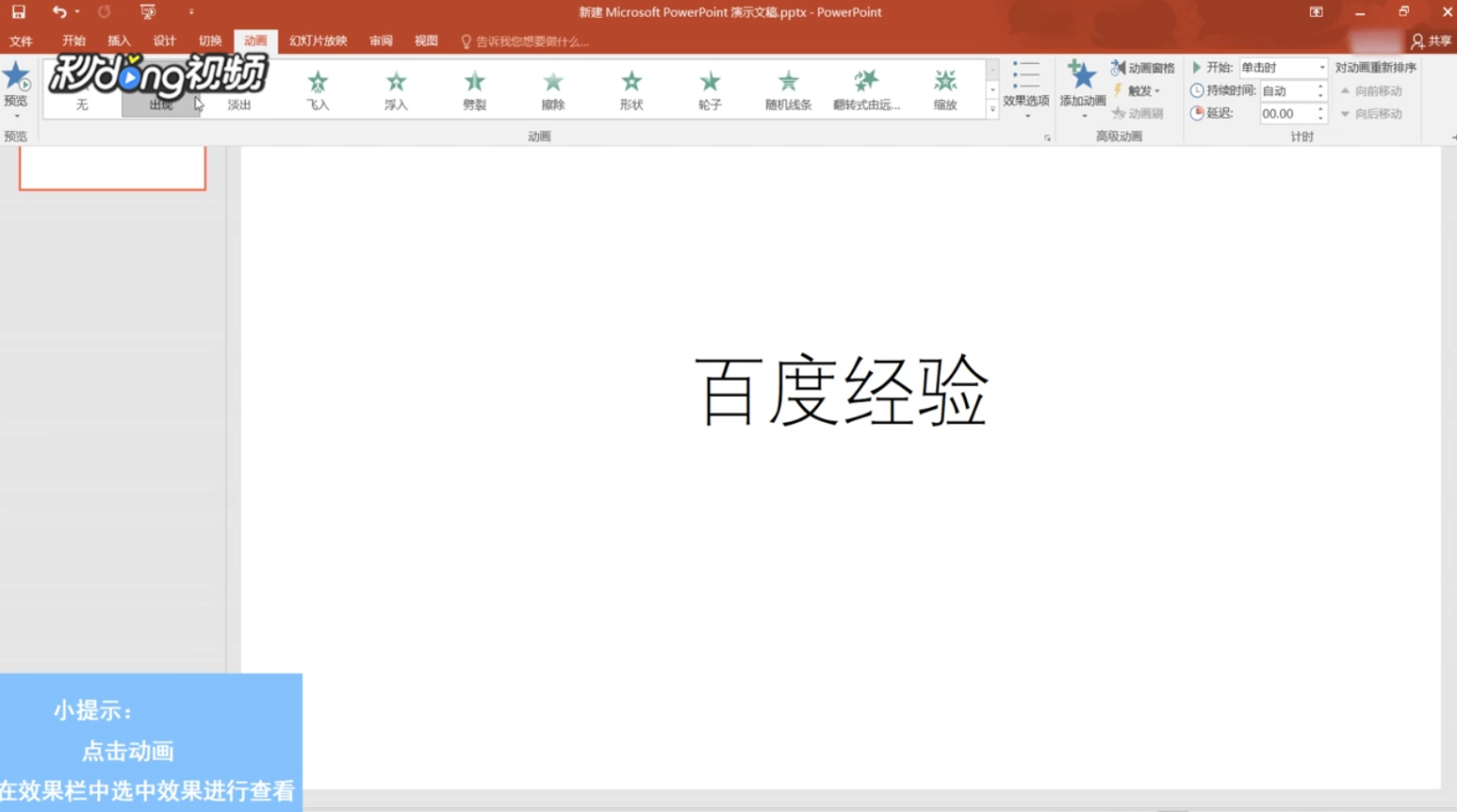Expand the full animation gallery list
This screenshot has height=812, width=1457.
tap(992, 109)
